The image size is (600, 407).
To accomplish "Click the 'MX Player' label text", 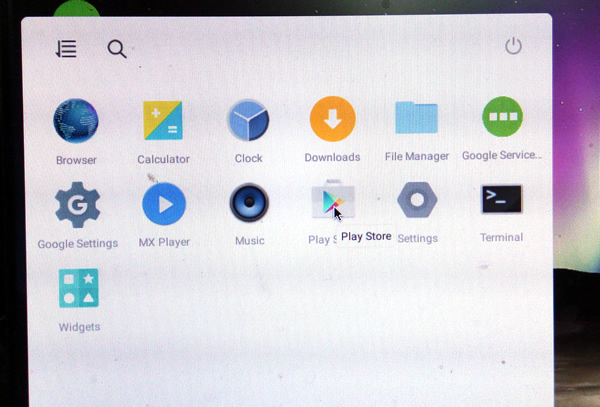I will coord(164,242).
